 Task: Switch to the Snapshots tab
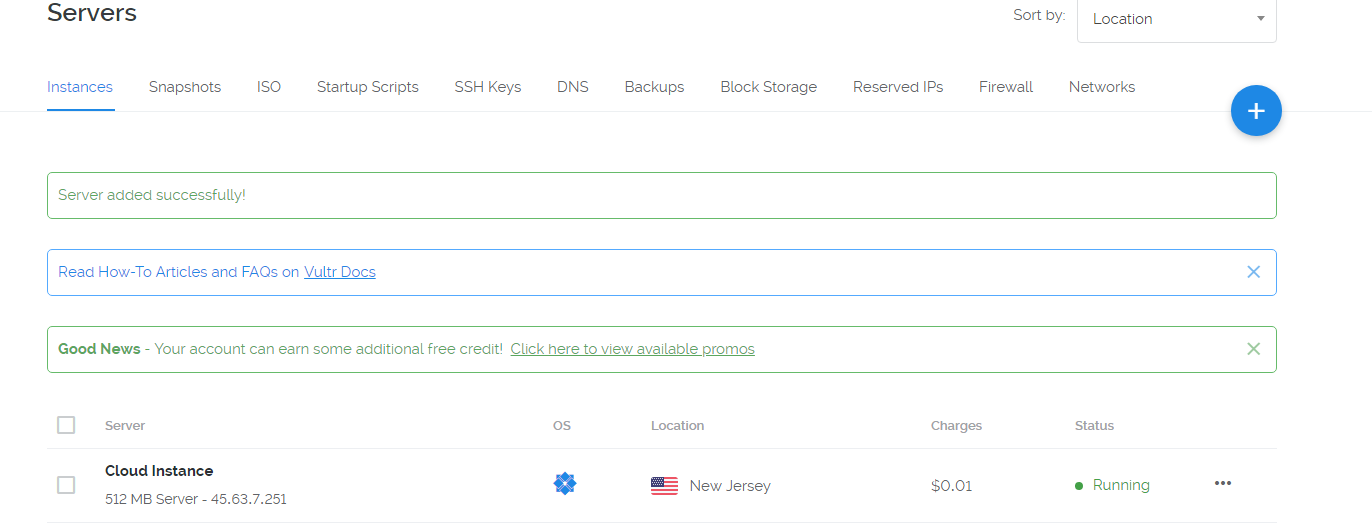click(x=185, y=87)
